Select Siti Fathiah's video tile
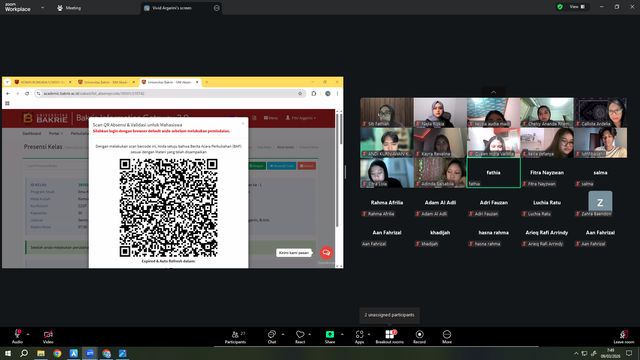The width and height of the screenshot is (640, 360). [x=387, y=112]
